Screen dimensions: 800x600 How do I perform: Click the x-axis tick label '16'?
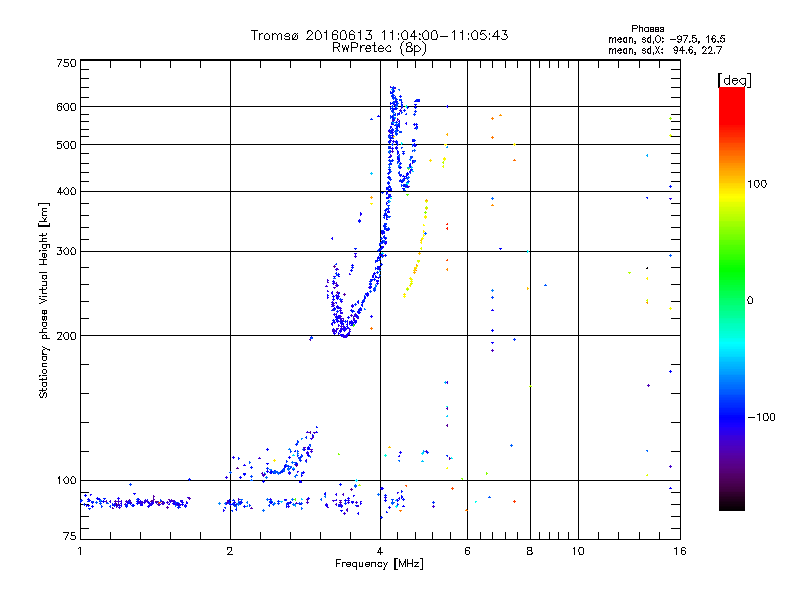(680, 551)
